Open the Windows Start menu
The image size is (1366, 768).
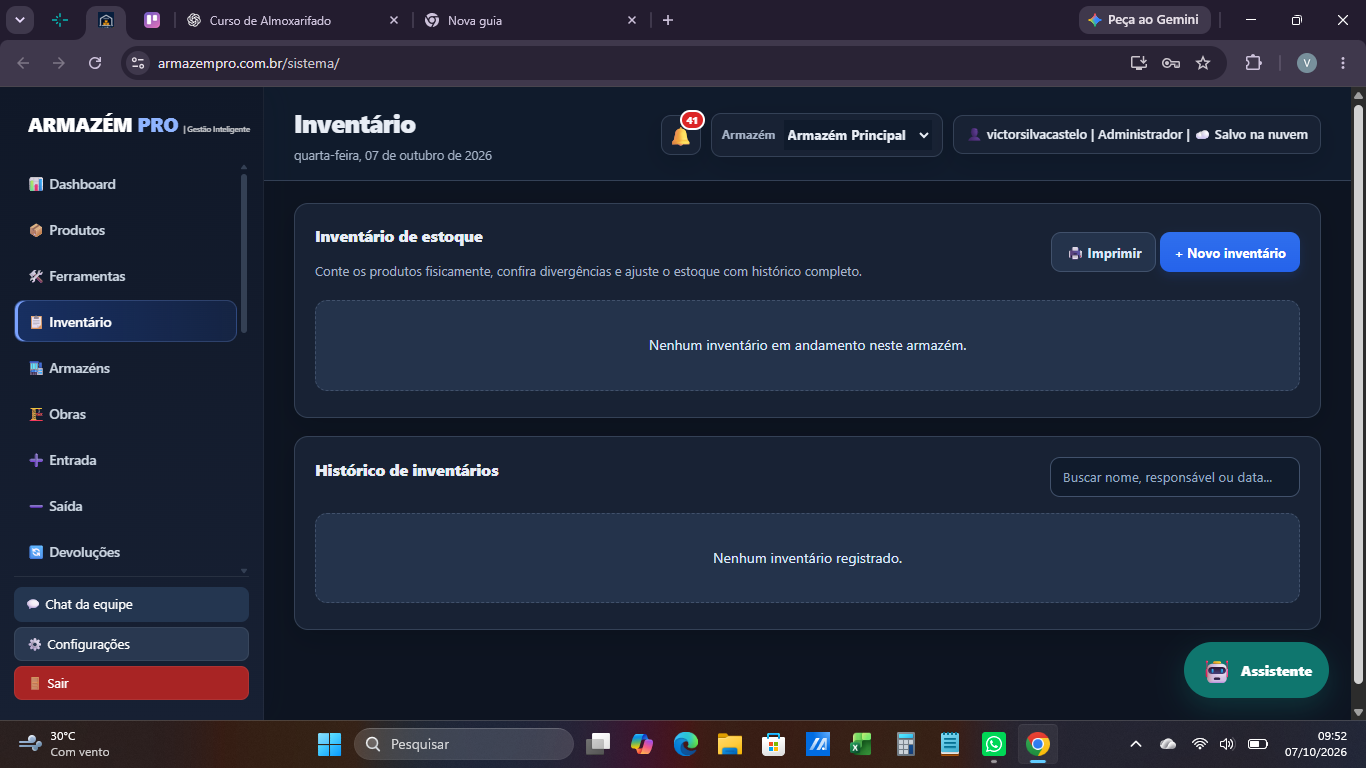pyautogui.click(x=329, y=744)
